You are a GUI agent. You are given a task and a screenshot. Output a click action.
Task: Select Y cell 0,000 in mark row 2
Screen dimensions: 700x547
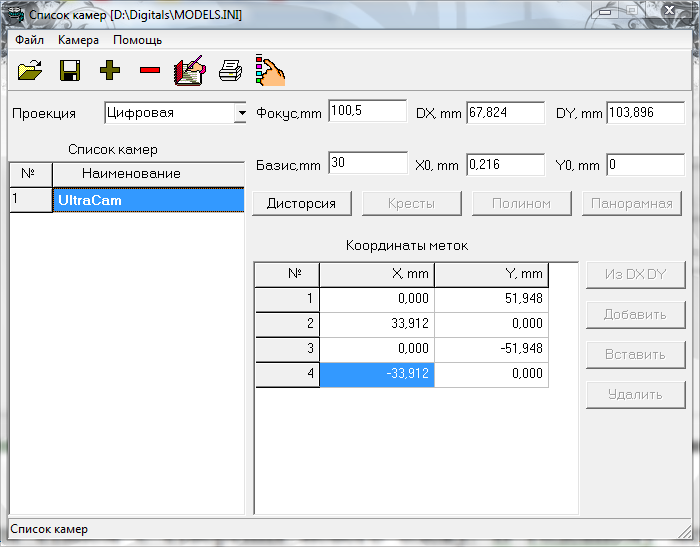(492, 324)
